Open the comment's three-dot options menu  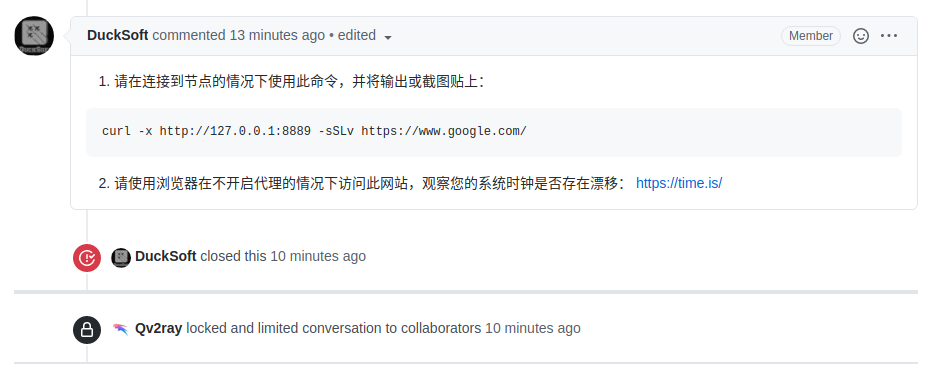(889, 36)
